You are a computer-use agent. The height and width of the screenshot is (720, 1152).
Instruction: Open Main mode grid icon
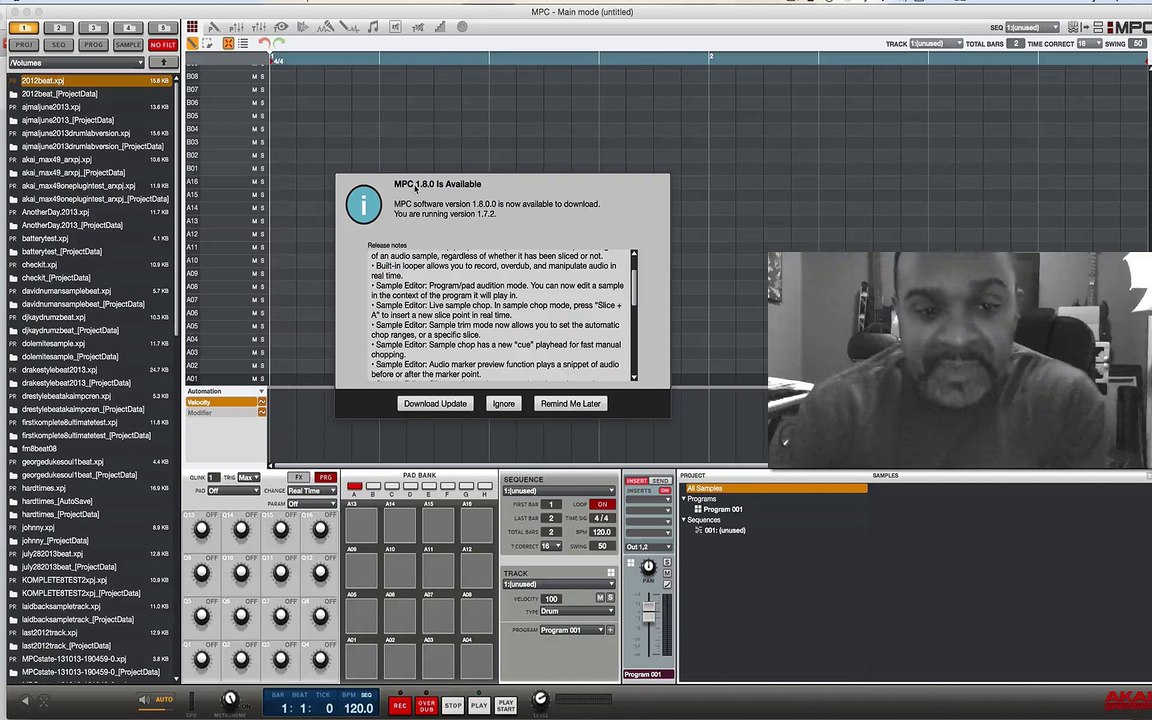coord(192,27)
